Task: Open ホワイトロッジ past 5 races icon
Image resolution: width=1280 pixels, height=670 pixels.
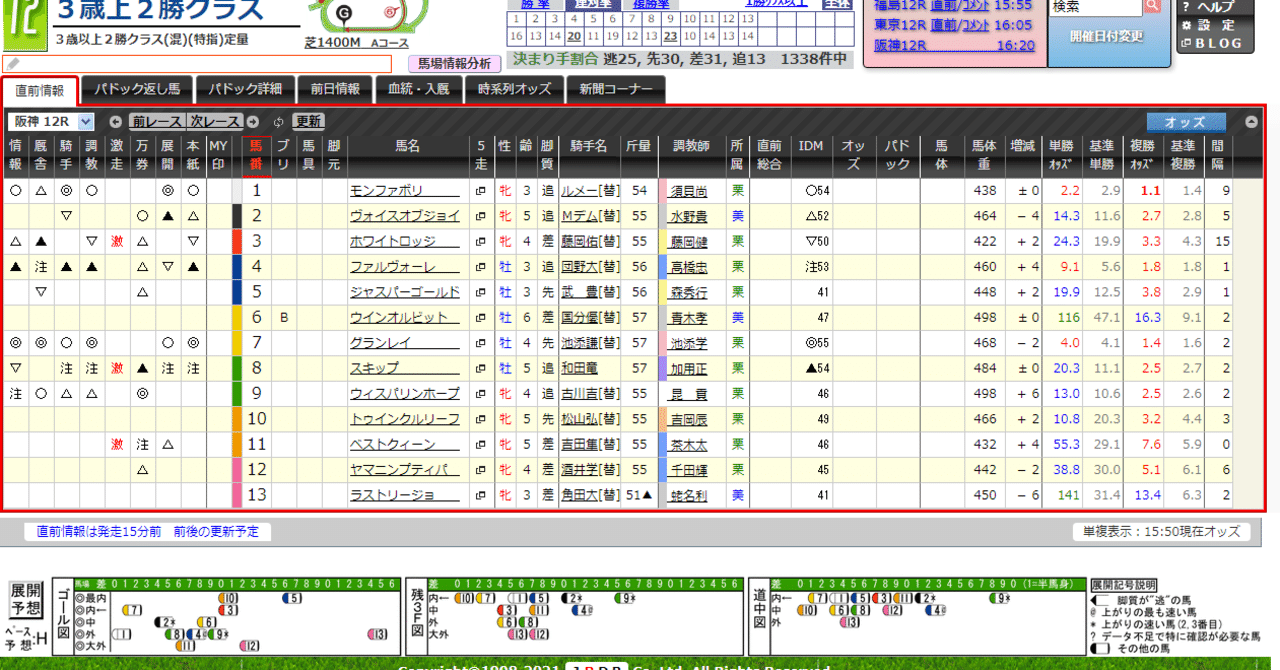Action: pyautogui.click(x=481, y=241)
